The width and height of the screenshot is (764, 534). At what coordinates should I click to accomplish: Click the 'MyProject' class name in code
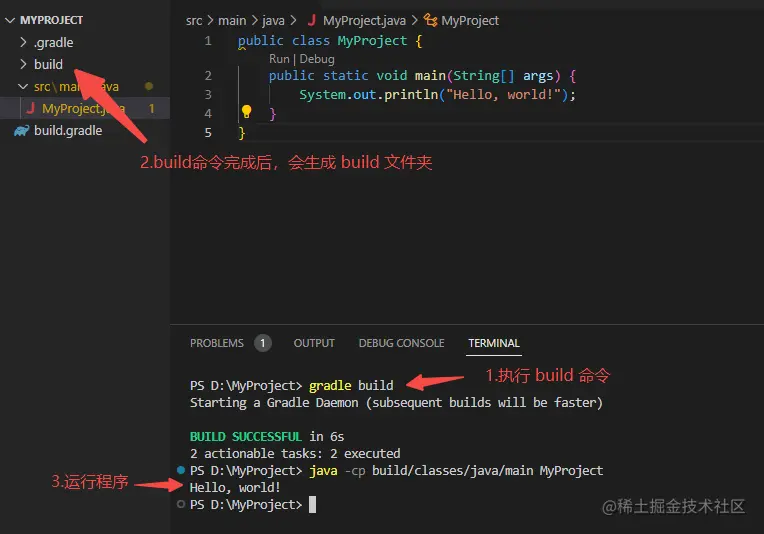pos(372,40)
